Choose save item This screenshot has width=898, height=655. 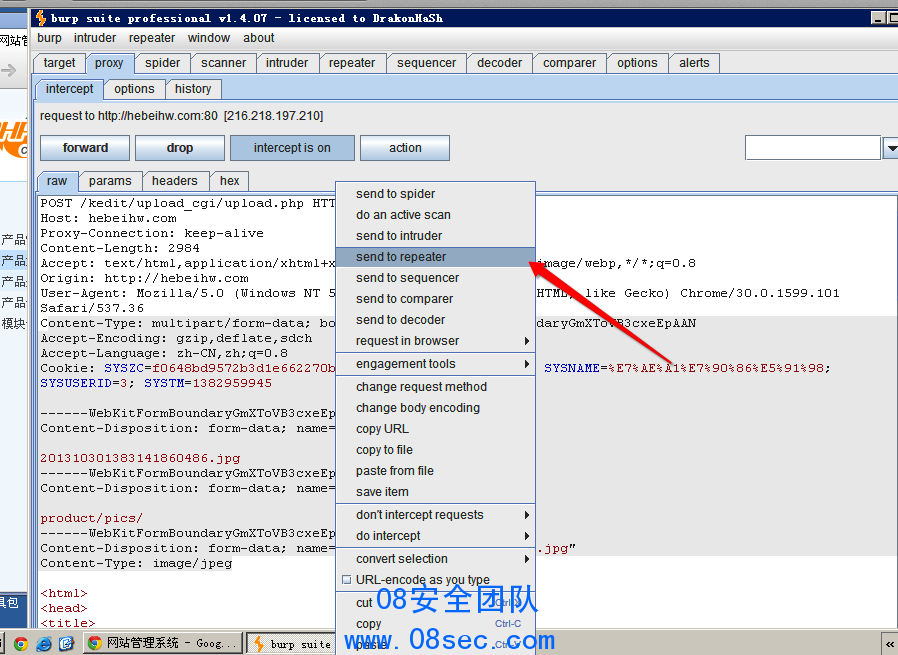click(x=435, y=492)
